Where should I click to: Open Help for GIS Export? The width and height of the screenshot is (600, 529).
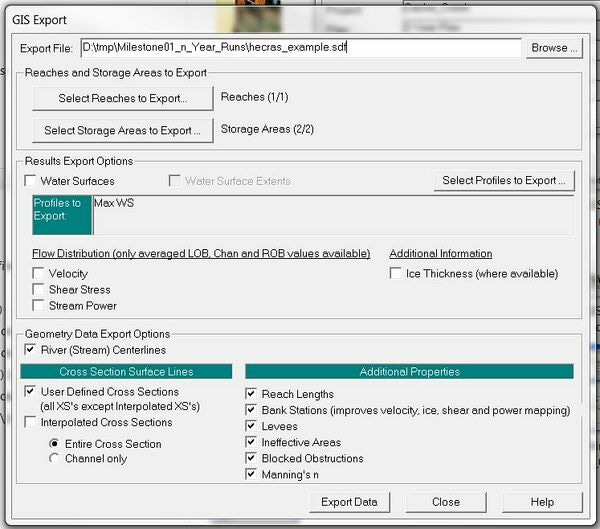tap(542, 502)
